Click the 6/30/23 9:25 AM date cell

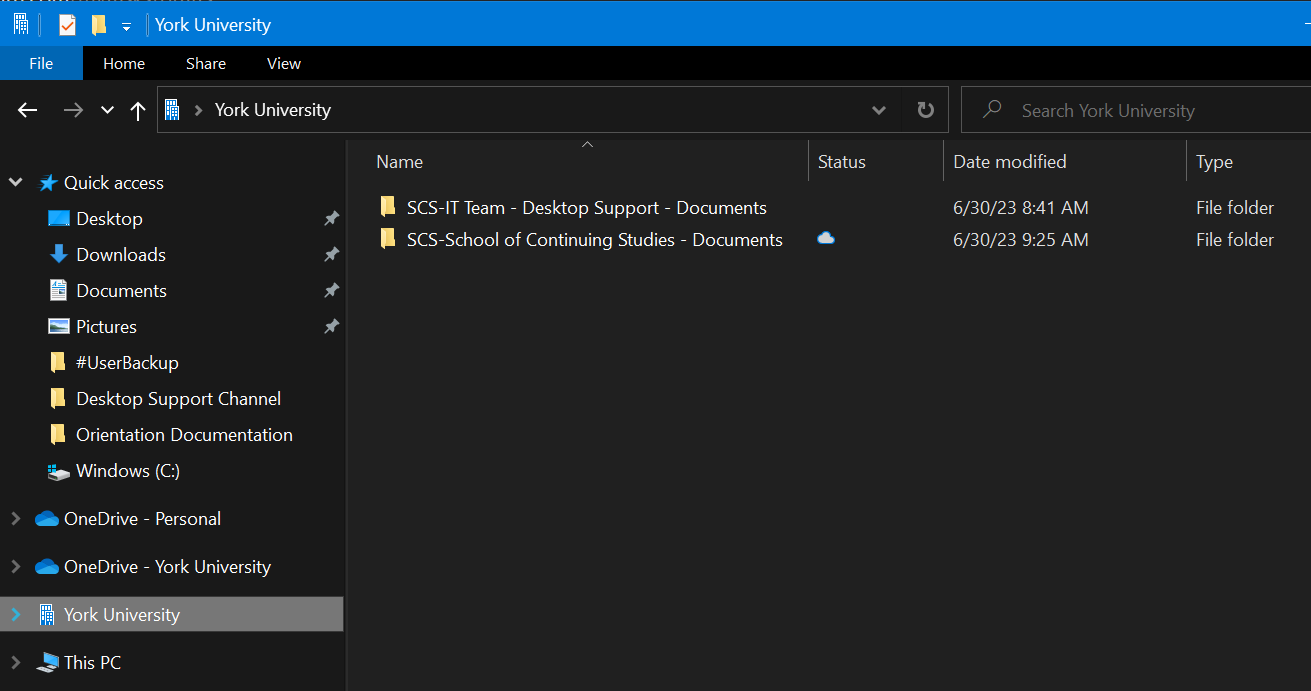[1021, 240]
